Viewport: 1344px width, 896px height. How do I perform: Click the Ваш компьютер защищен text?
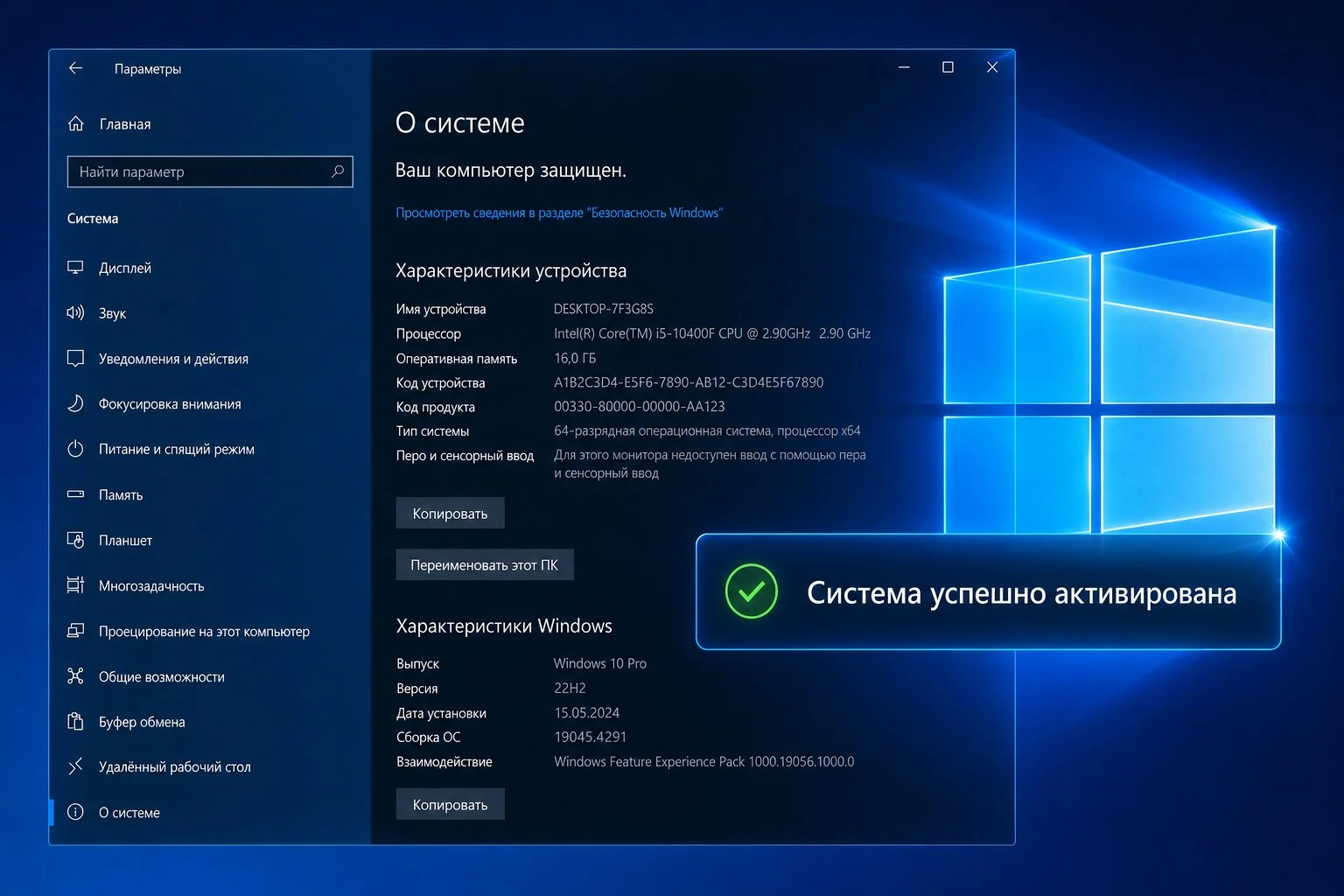[x=511, y=170]
